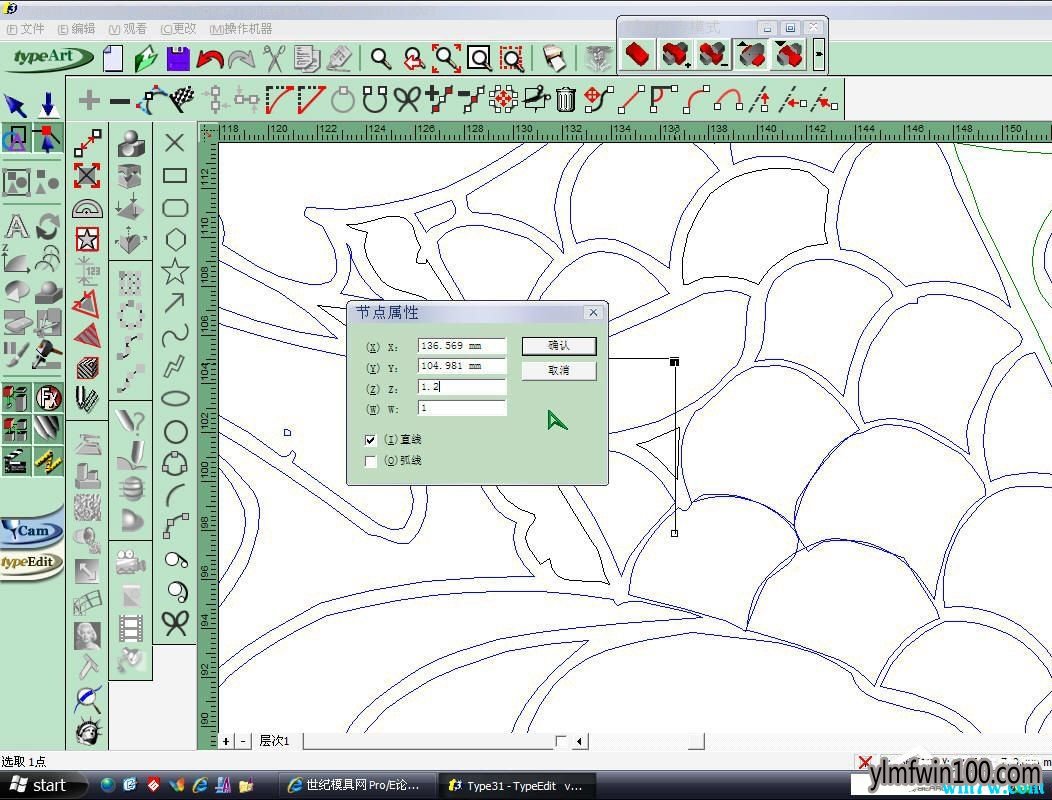
Task: Click the purple Save floppy disk icon
Action: pos(178,58)
